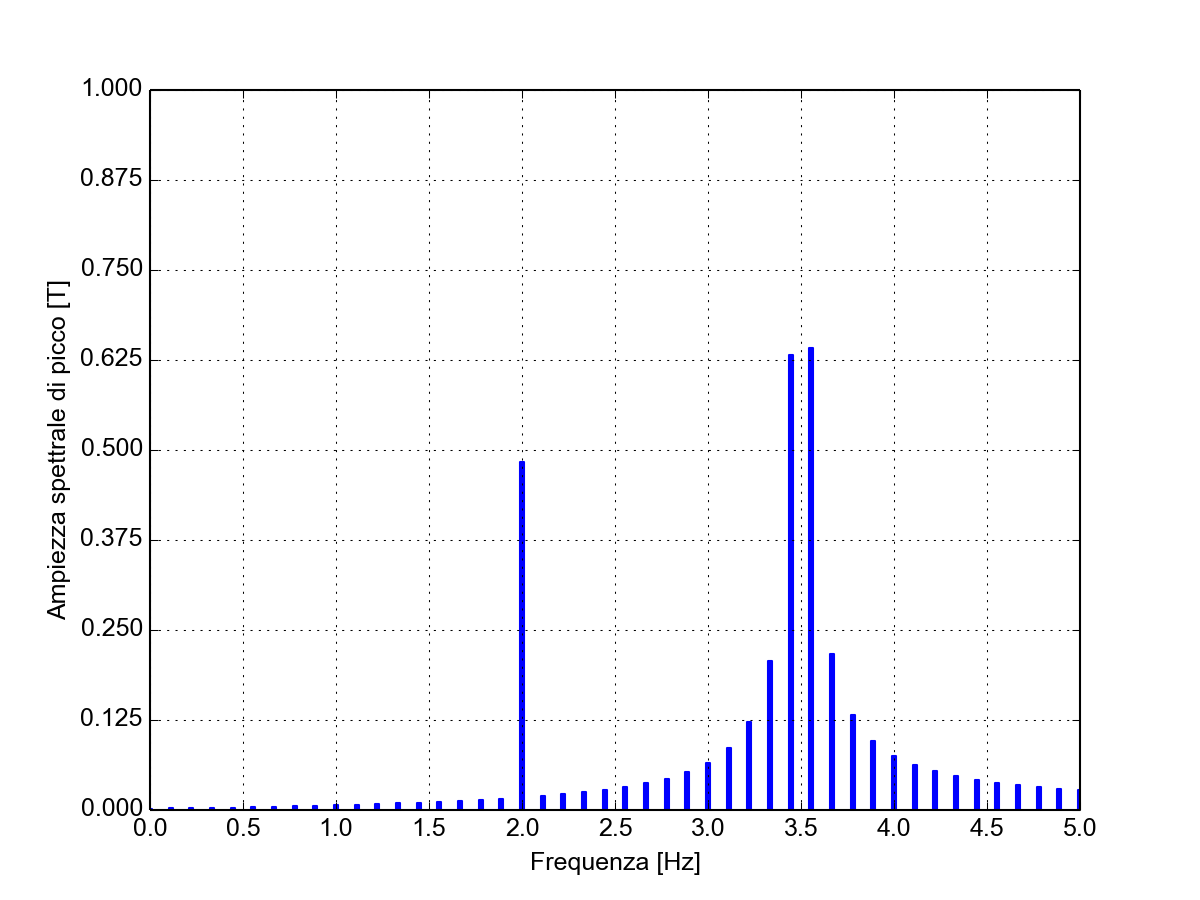Click the 0.125 y-axis tick label

111,721
